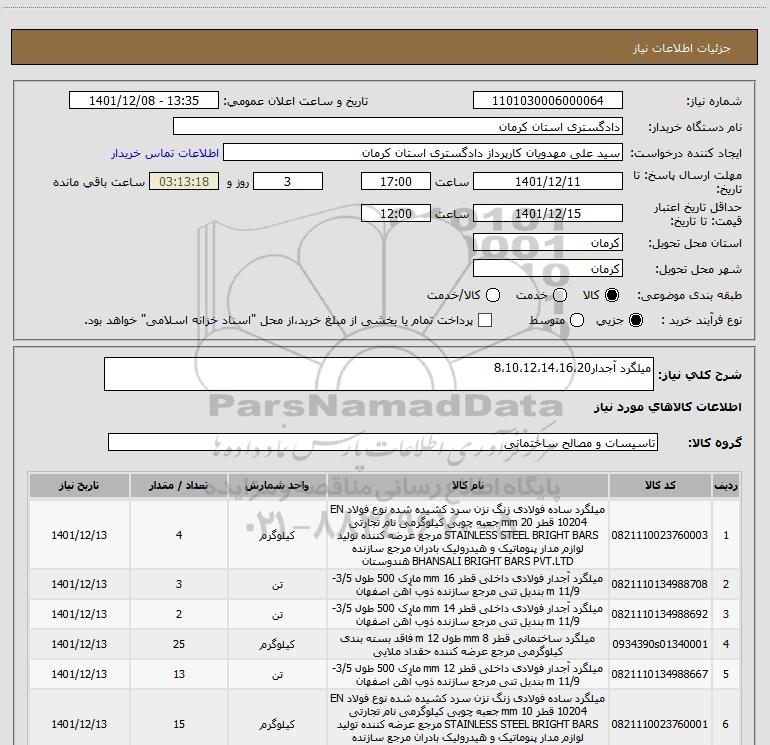Click the نام کالا column header
770x745 pixels.
(468, 485)
